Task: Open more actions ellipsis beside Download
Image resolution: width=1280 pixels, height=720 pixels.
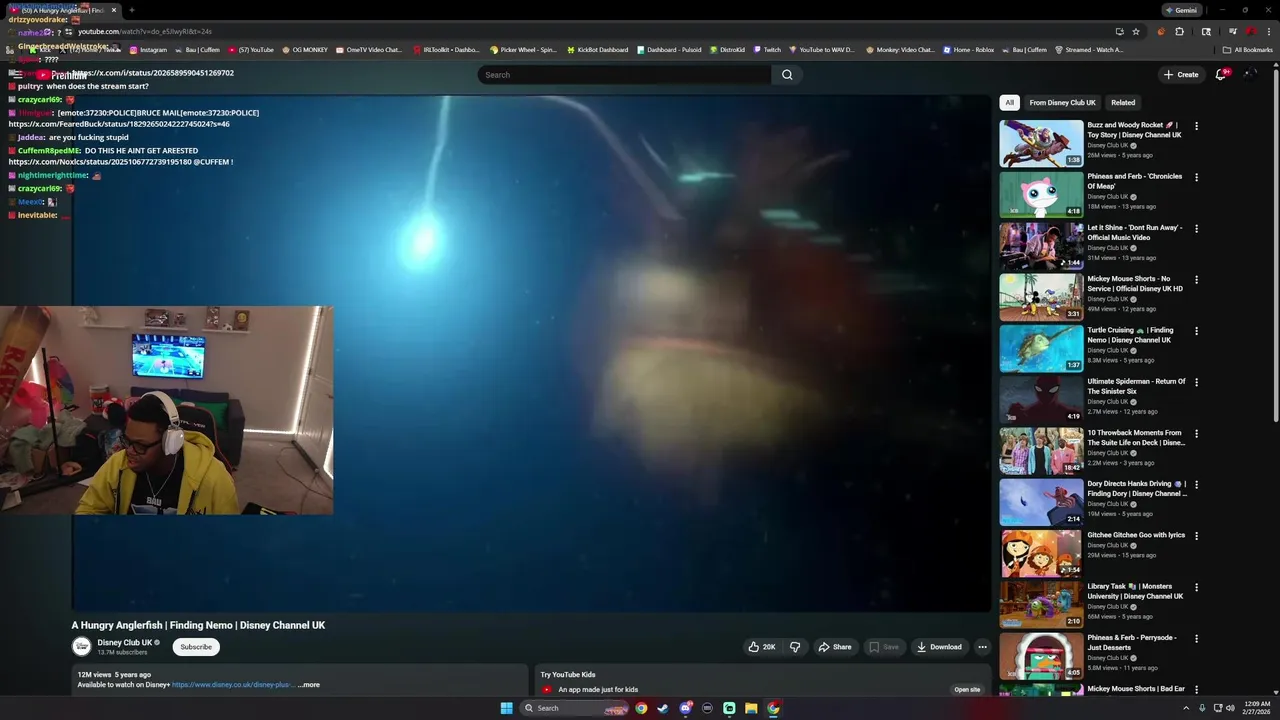Action: 982,647
